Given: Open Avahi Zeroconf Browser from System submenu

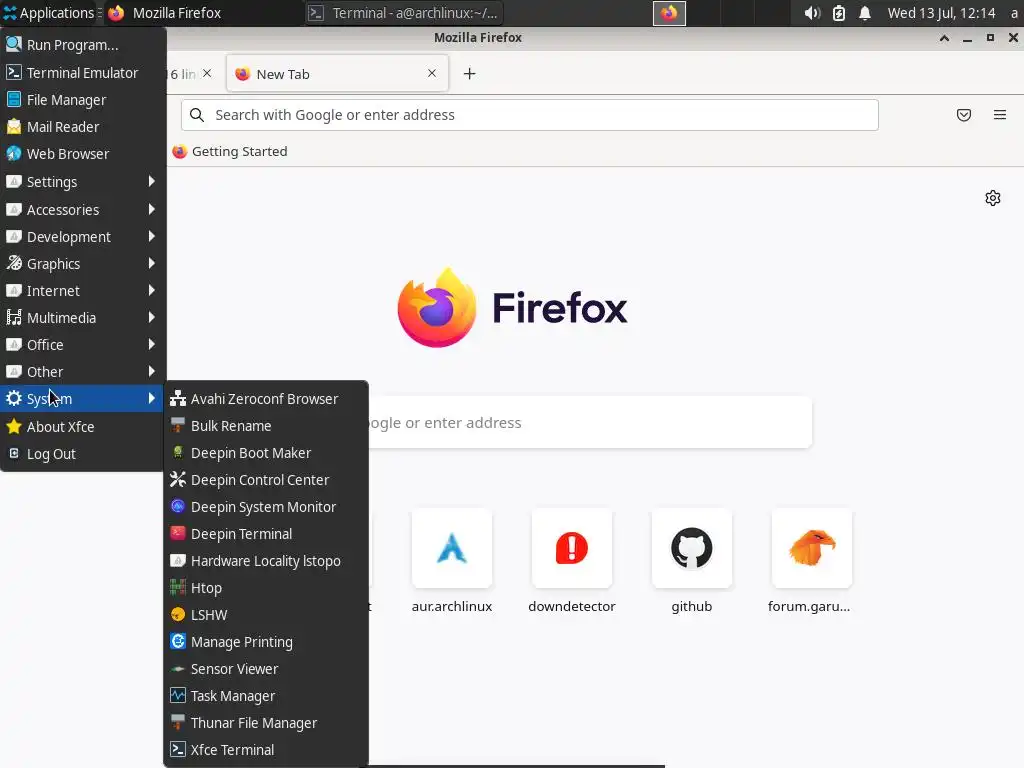Looking at the screenshot, I should click(x=265, y=398).
